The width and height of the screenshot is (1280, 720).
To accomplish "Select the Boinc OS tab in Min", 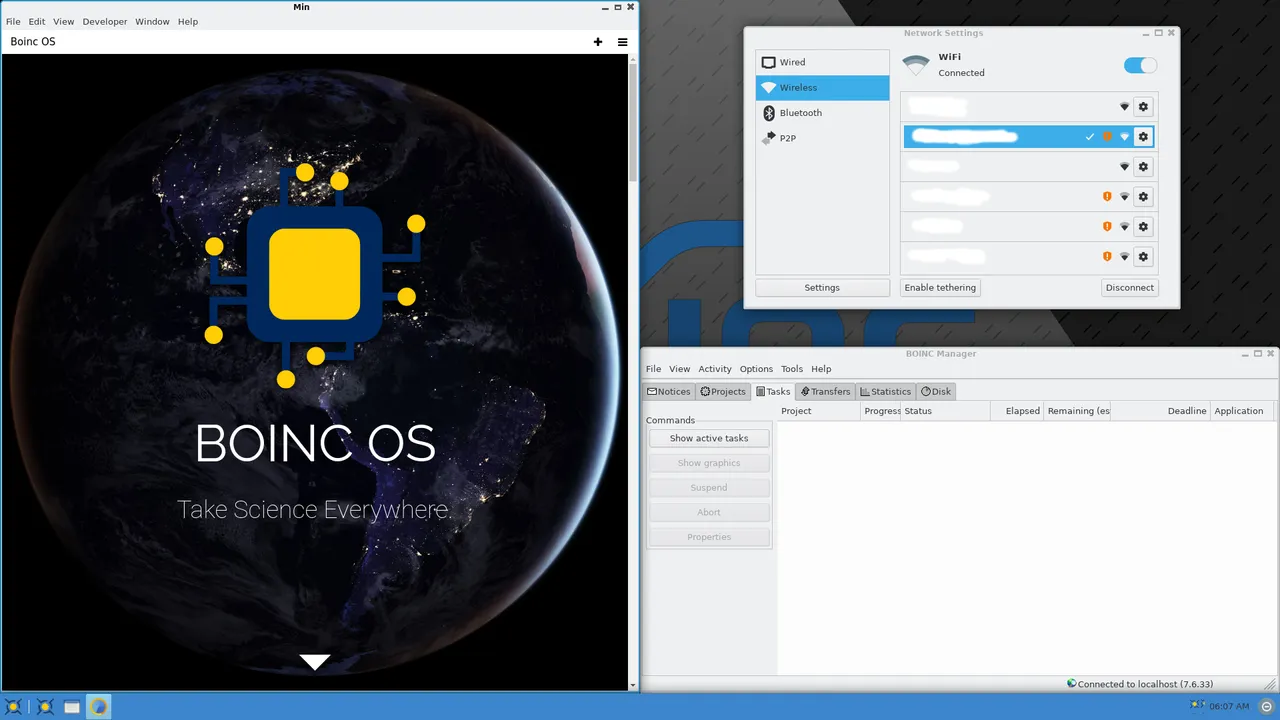I will (33, 42).
